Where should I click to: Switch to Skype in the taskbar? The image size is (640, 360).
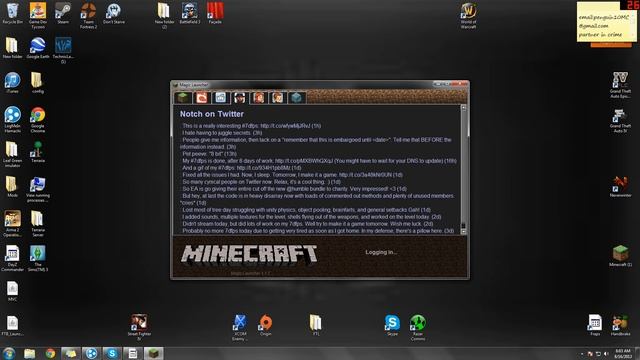[x=112, y=353]
